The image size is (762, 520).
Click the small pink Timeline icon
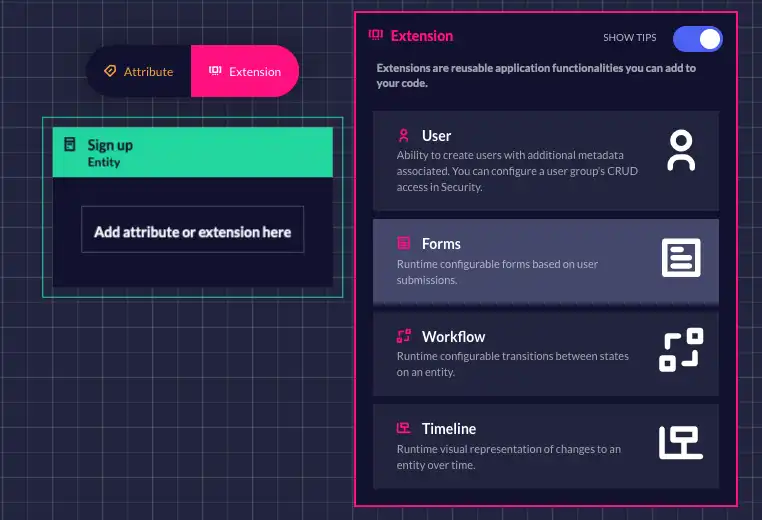403,428
